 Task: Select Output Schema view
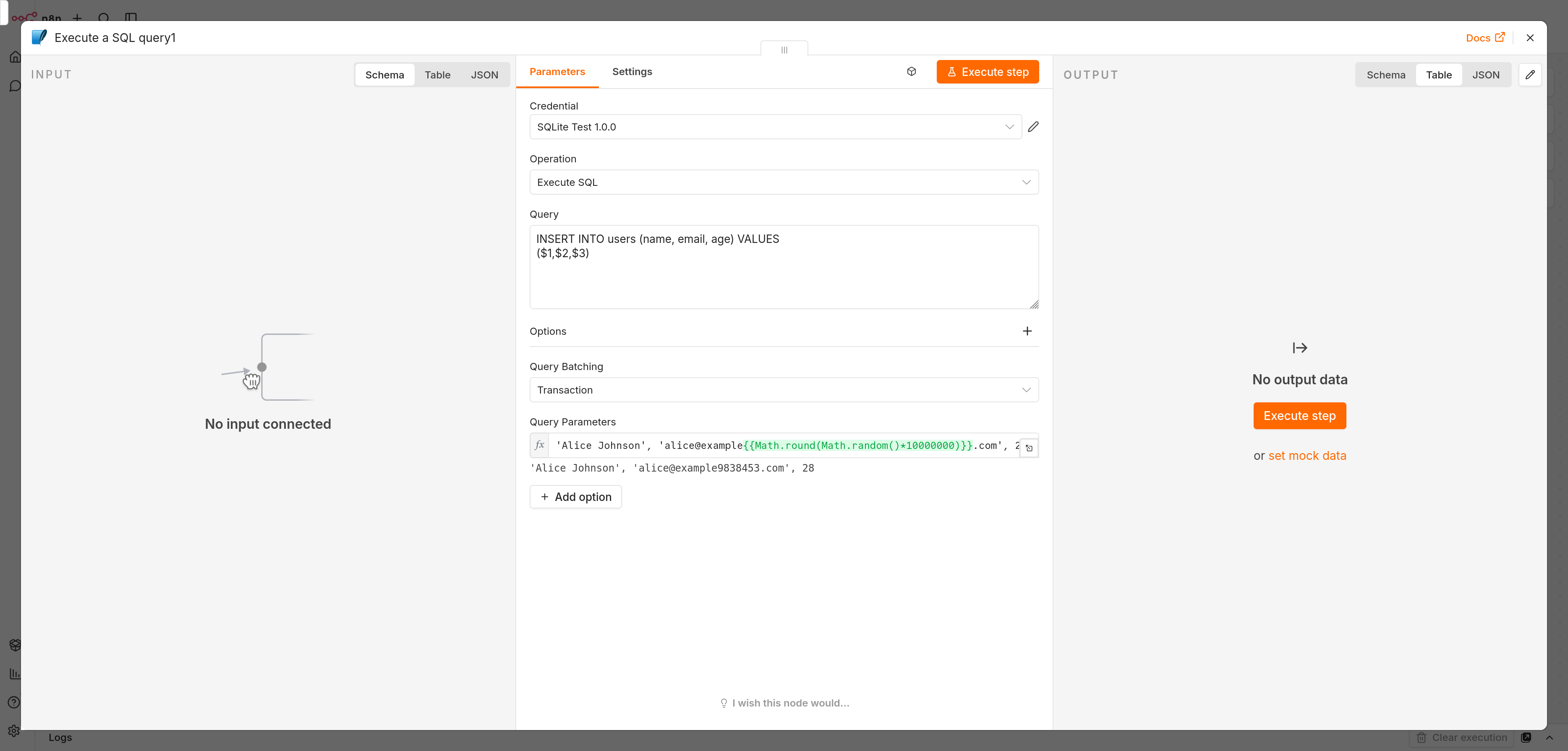coord(1385,75)
